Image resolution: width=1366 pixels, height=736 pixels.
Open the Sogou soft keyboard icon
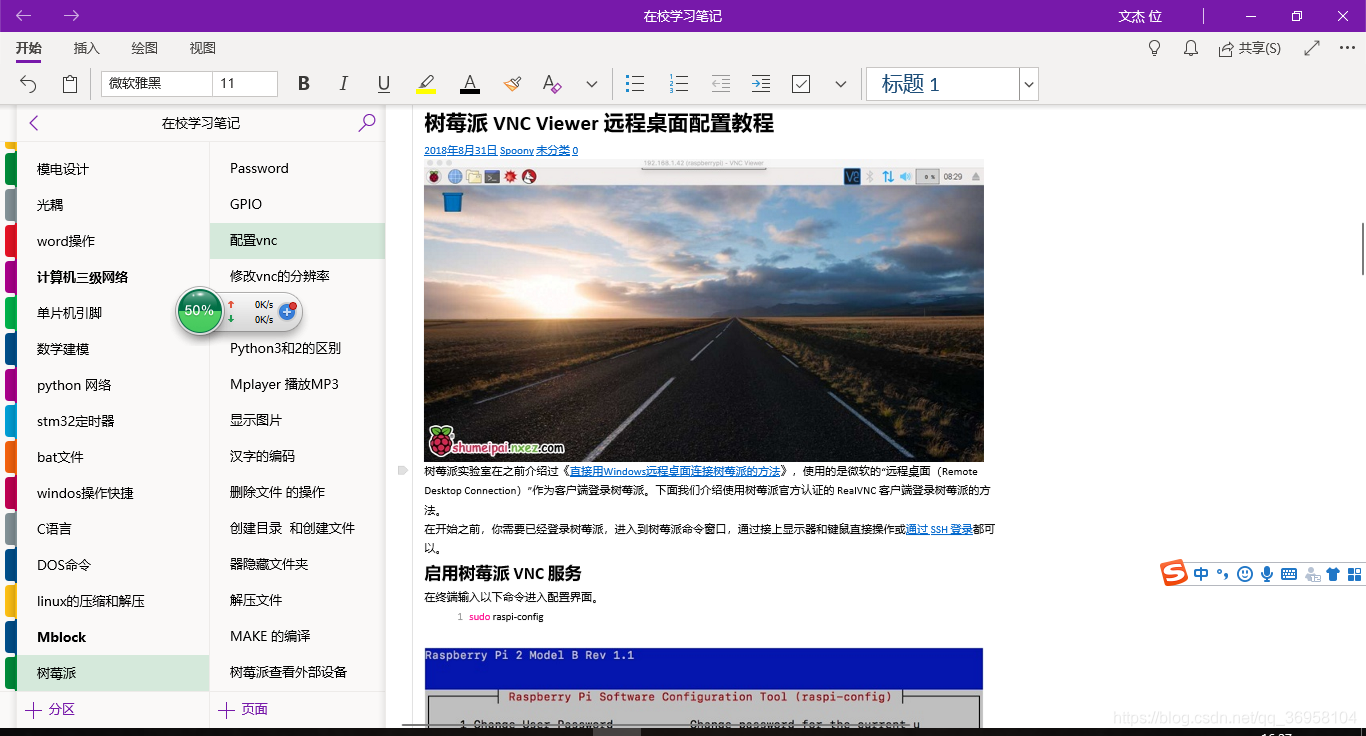coord(1289,574)
